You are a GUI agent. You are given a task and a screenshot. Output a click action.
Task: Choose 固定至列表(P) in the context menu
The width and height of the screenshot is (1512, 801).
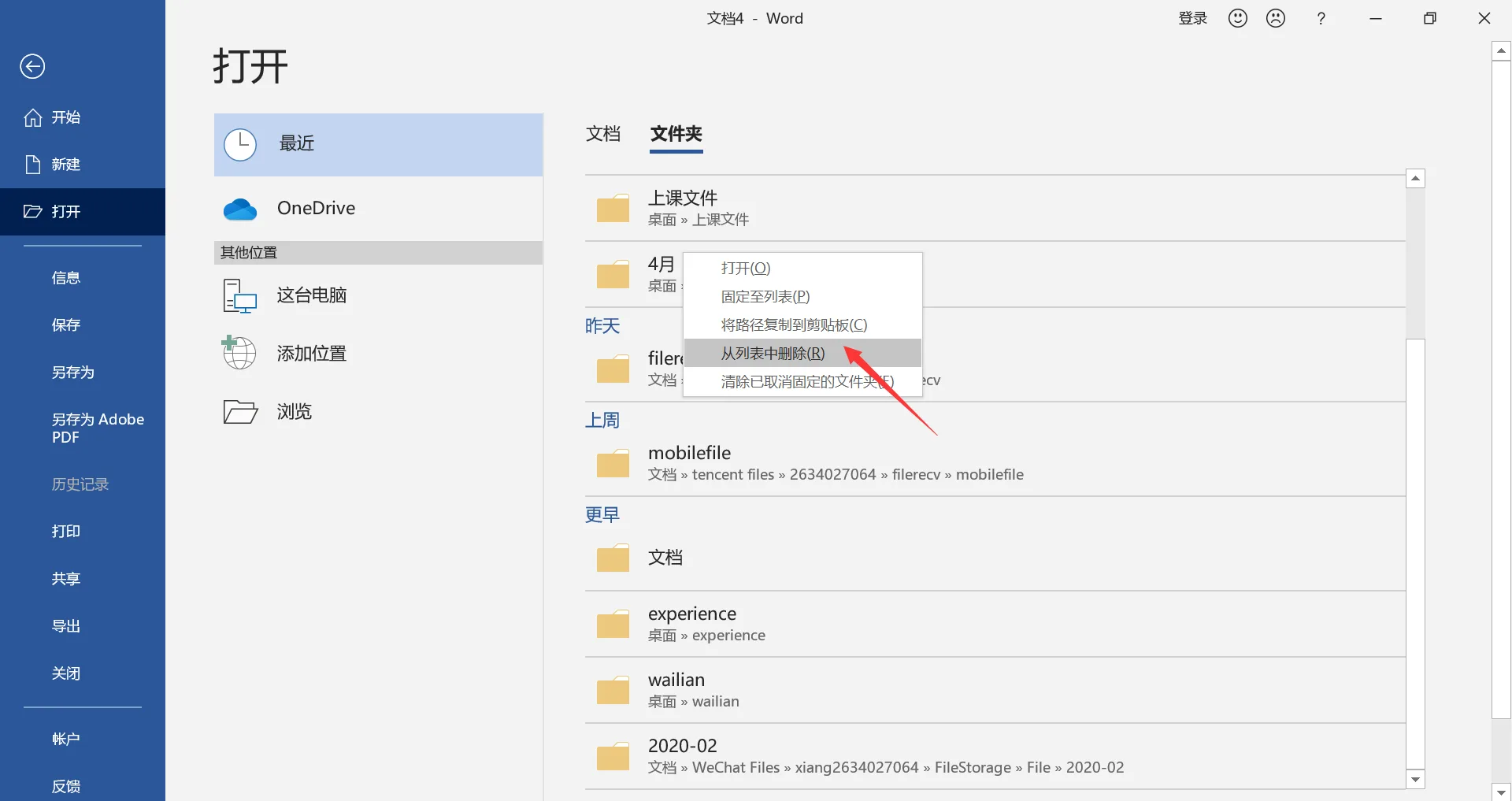(802, 296)
